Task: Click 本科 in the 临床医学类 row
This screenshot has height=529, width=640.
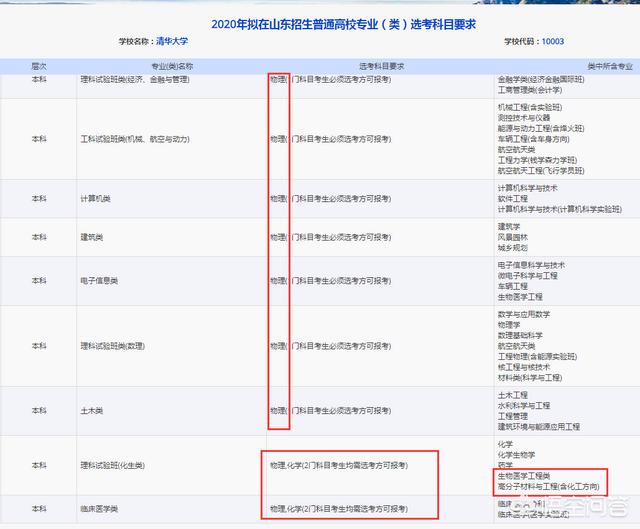Action: 39,509
